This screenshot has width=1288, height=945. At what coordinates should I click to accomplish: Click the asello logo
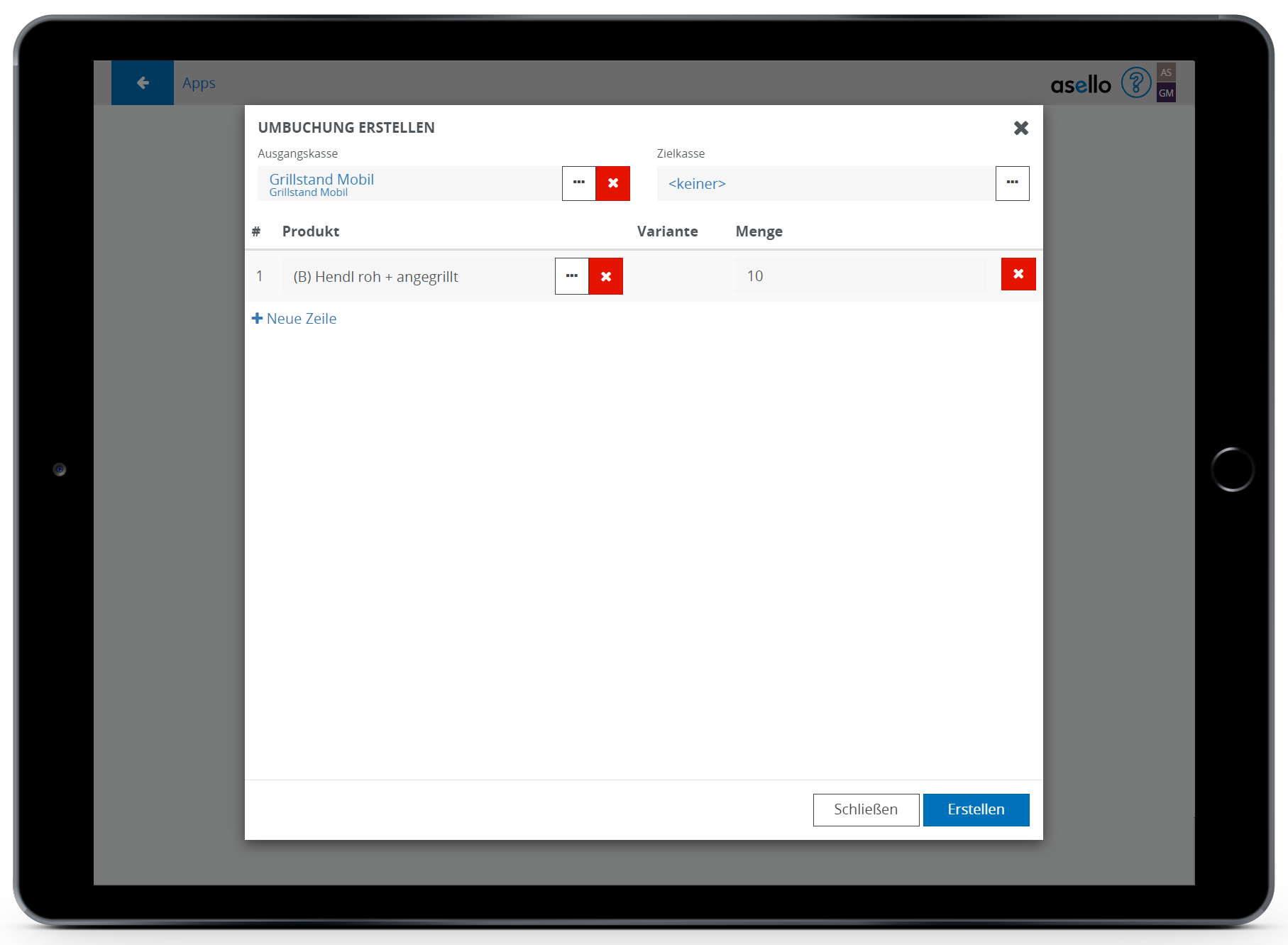point(1080,85)
